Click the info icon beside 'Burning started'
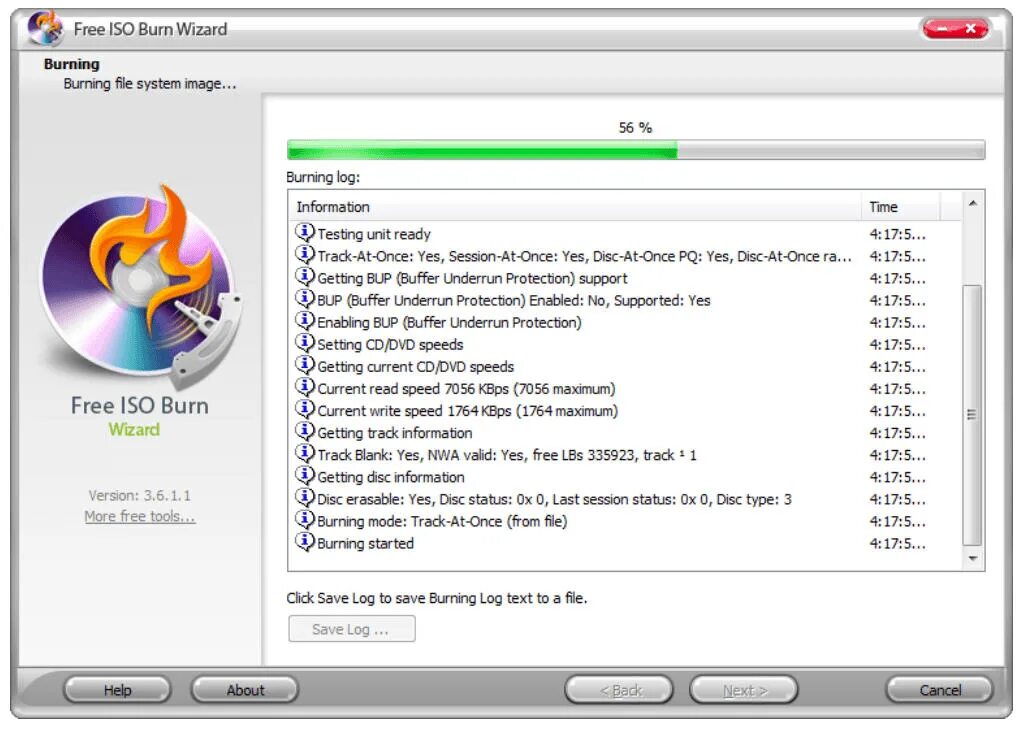Screen dimensions: 1024x733 pyautogui.click(x=304, y=542)
